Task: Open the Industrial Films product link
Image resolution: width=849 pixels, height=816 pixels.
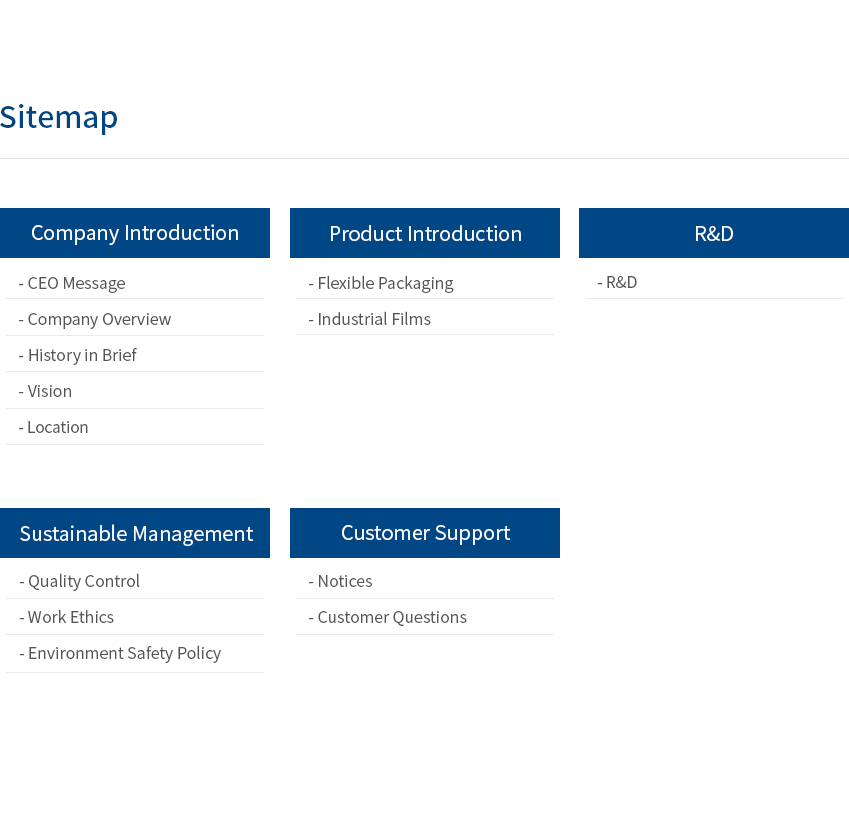Action: 370,319
